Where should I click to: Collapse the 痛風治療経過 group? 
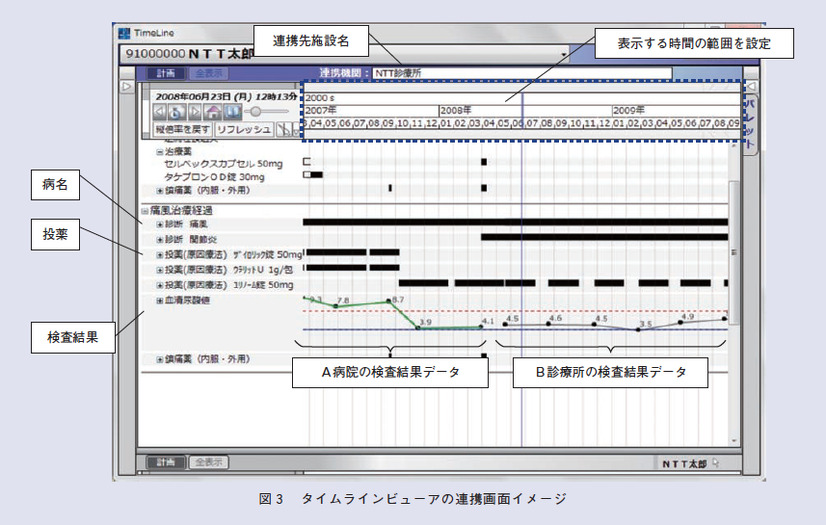pos(145,211)
